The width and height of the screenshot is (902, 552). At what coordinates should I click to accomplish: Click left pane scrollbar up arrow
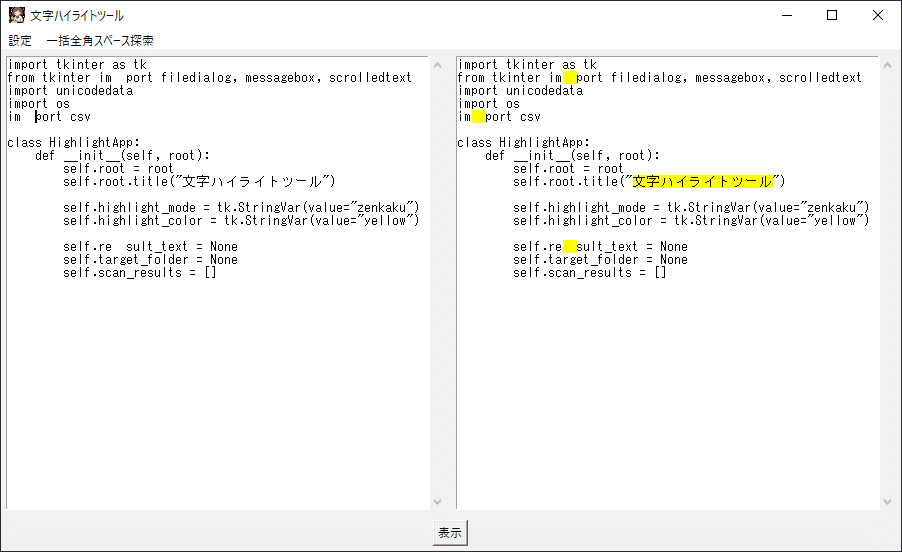437,66
